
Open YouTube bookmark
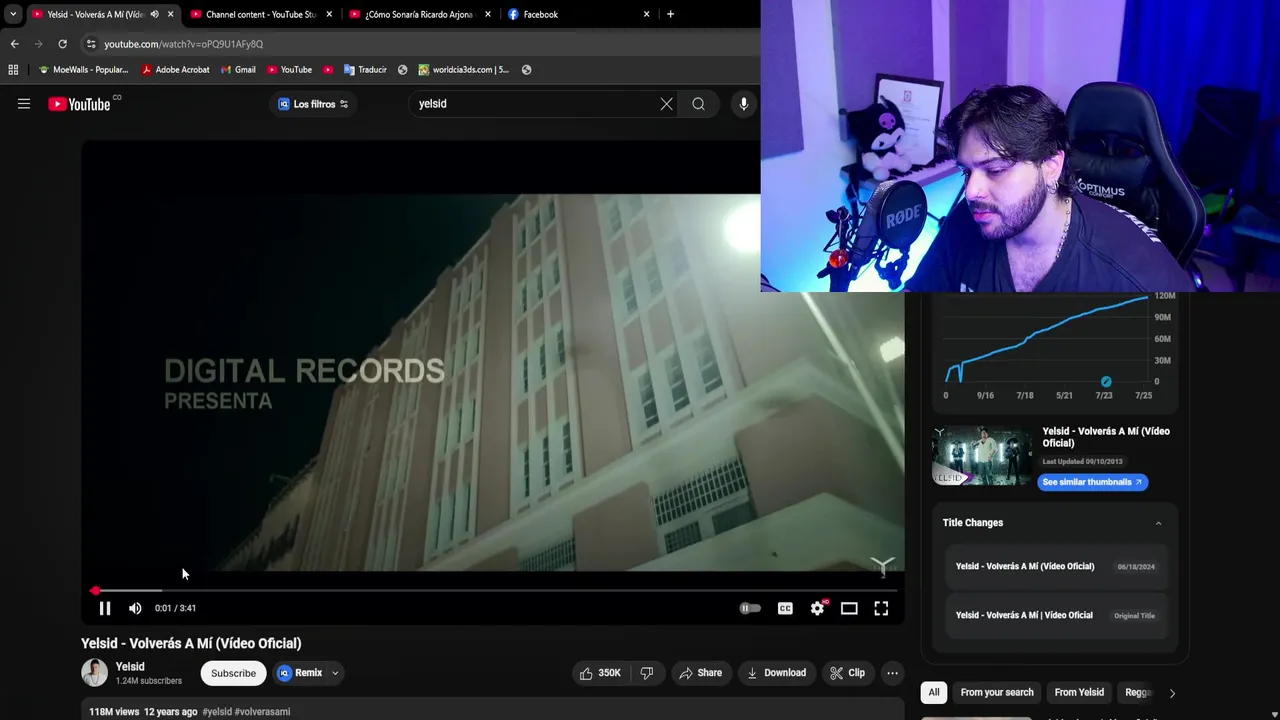(289, 70)
